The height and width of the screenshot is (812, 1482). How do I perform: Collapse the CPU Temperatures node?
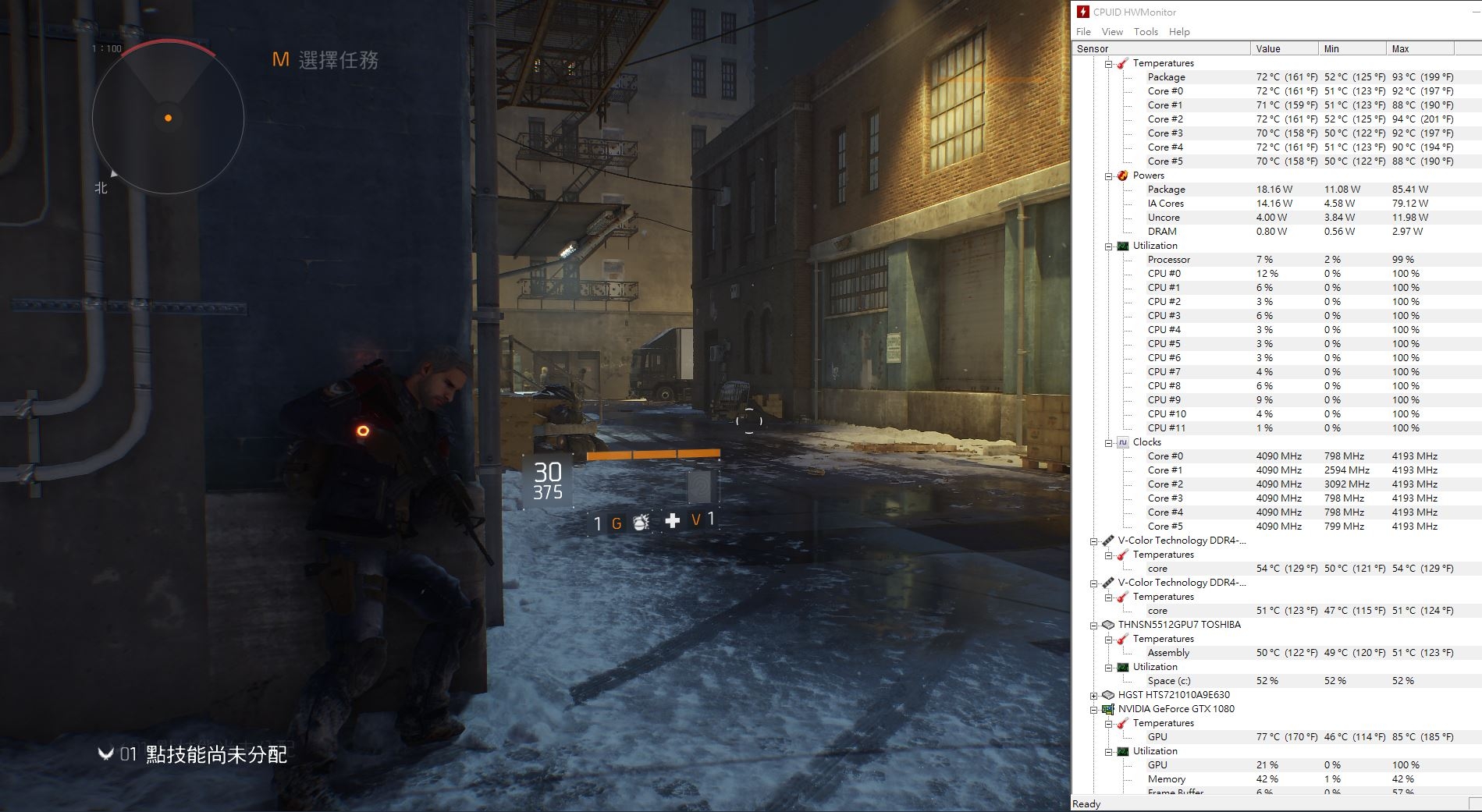coord(1108,64)
